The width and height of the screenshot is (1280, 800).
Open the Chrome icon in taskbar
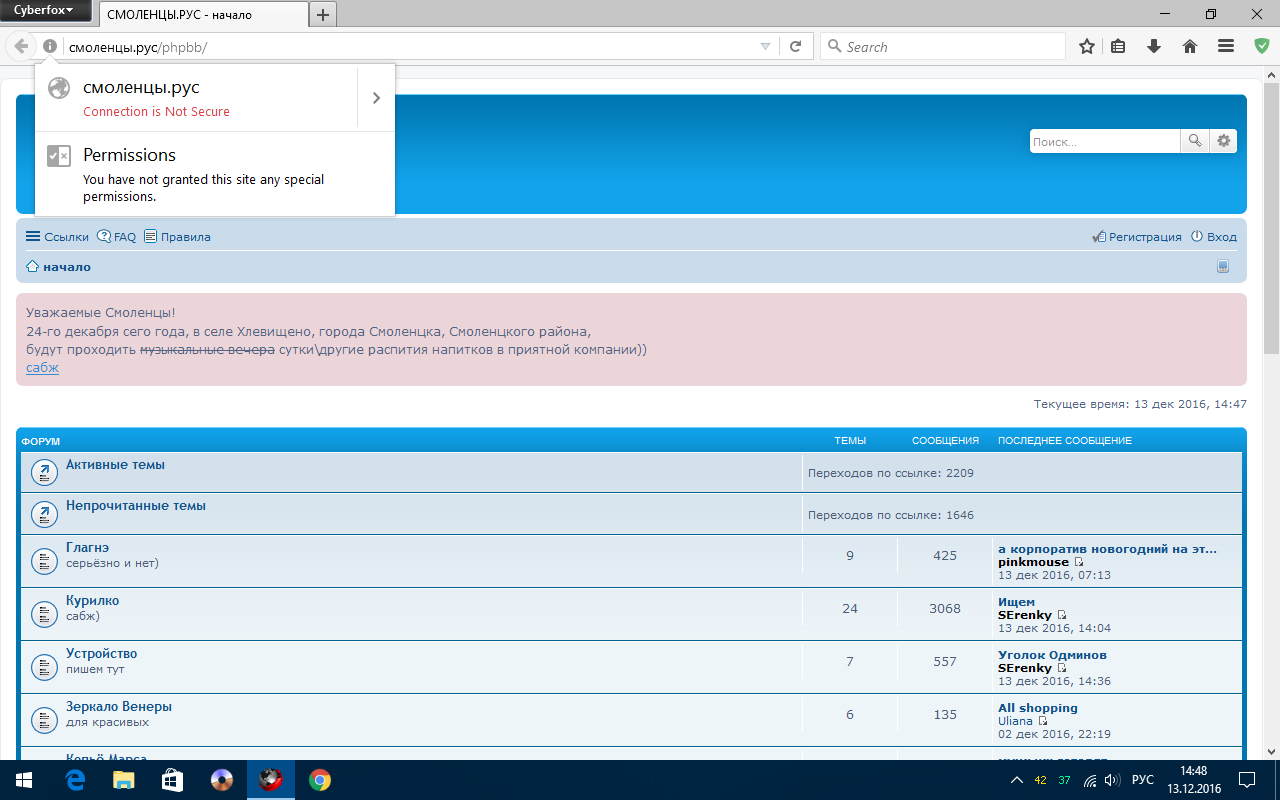(320, 780)
